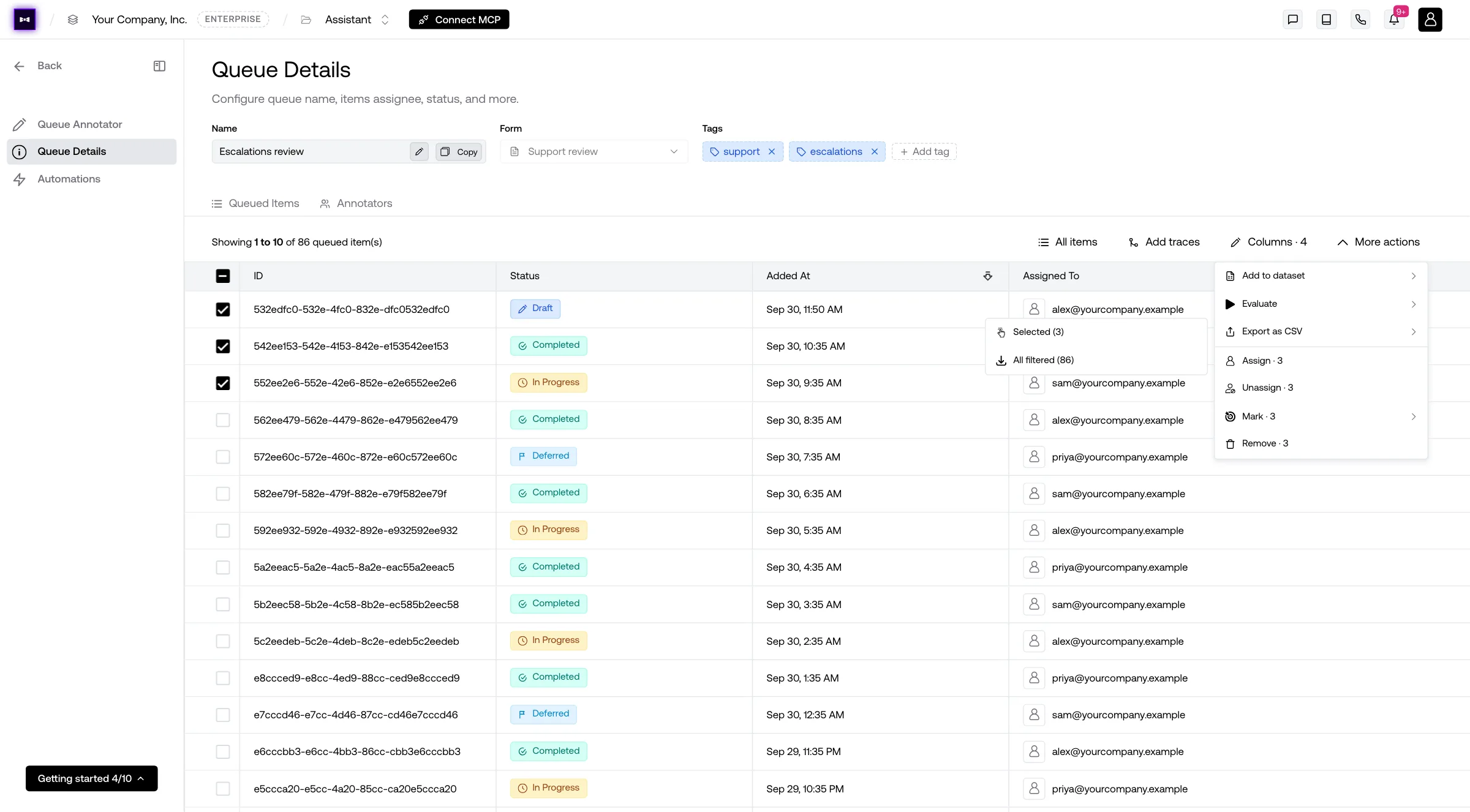Uncheck row 532edfc0 checkbox

[223, 309]
